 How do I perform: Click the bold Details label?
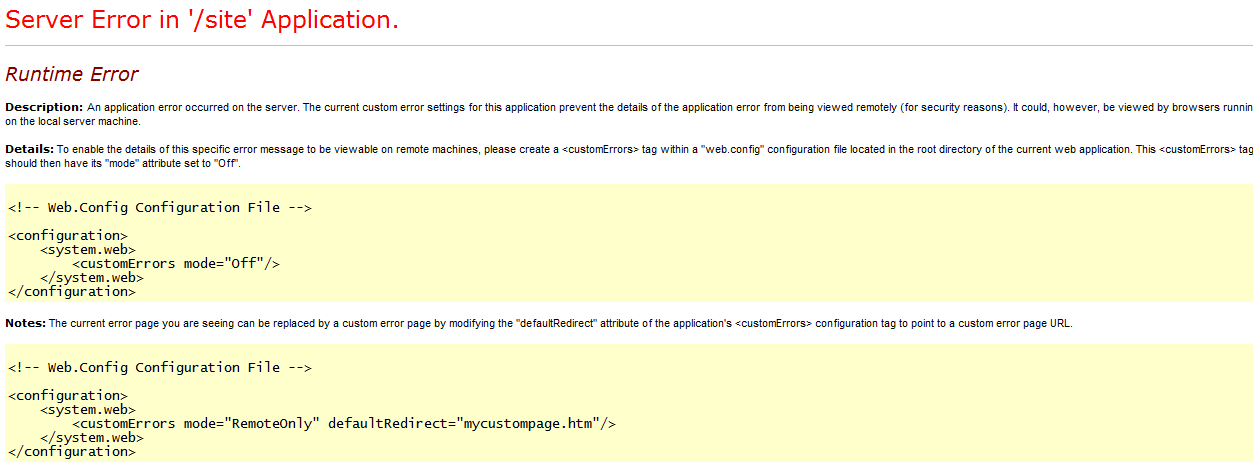tap(30, 148)
